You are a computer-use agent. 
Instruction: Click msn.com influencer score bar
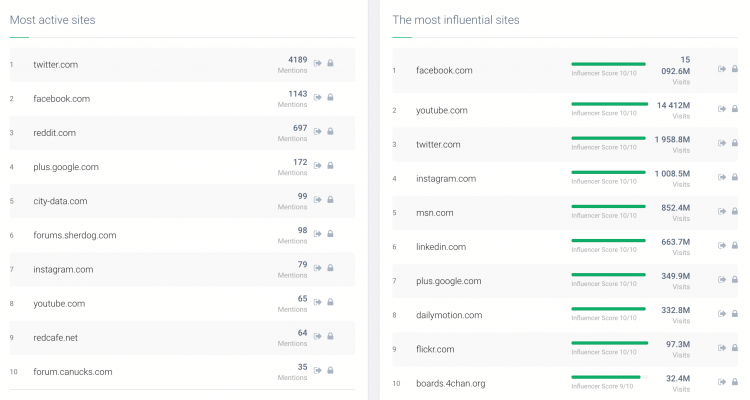608,206
